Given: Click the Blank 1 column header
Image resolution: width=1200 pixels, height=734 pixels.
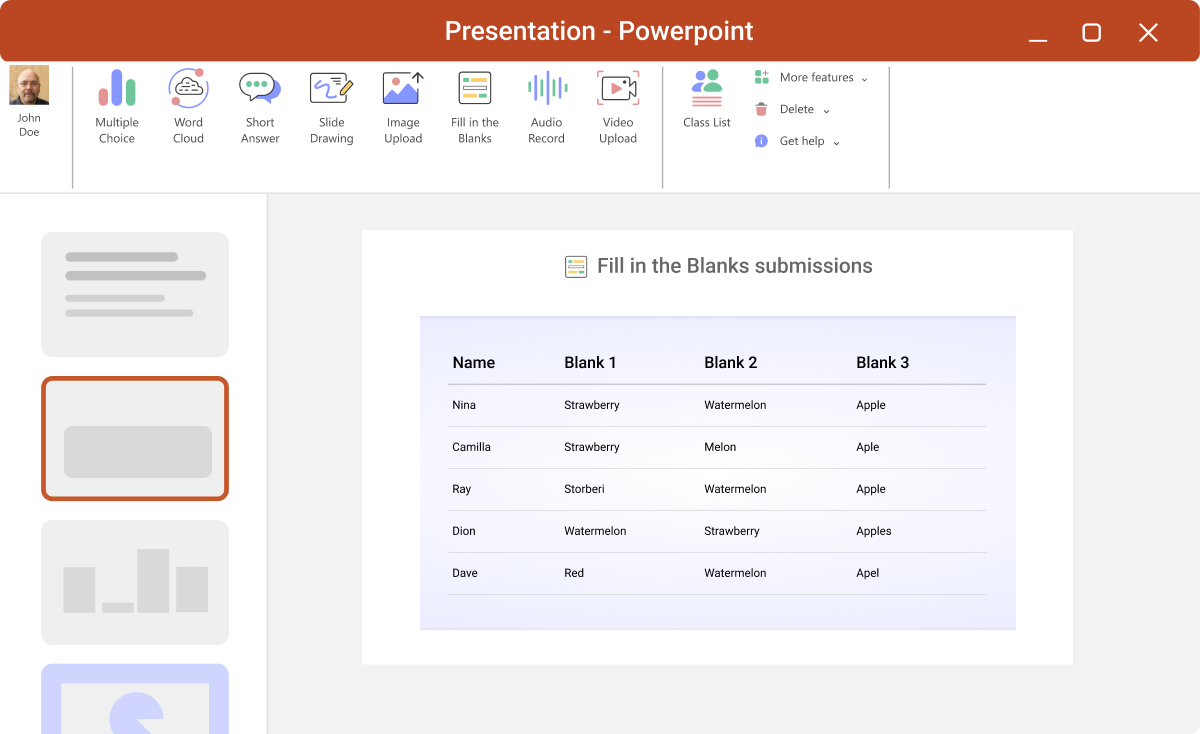Looking at the screenshot, I should 590,363.
